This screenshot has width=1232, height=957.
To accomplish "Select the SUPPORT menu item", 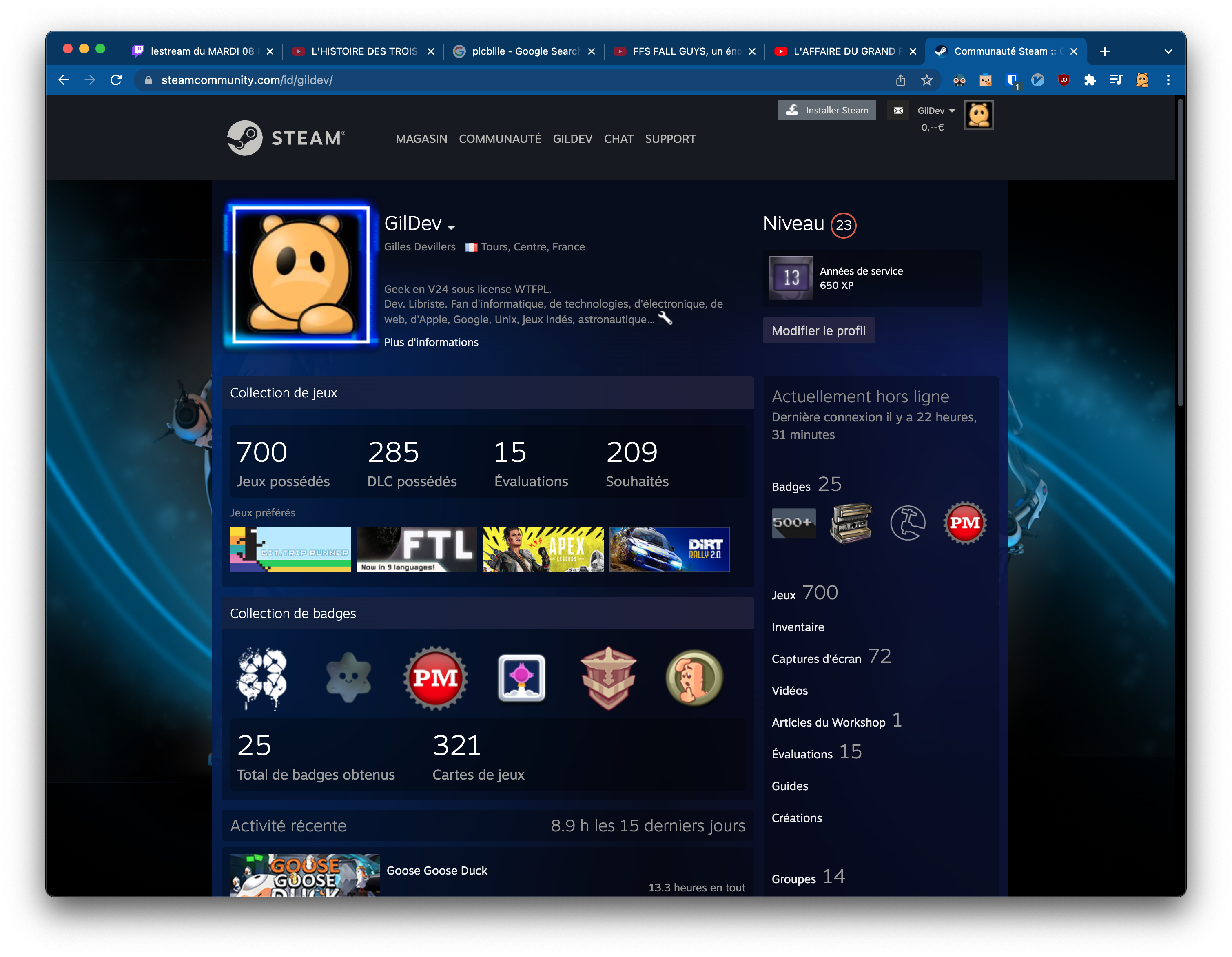I will coord(670,139).
